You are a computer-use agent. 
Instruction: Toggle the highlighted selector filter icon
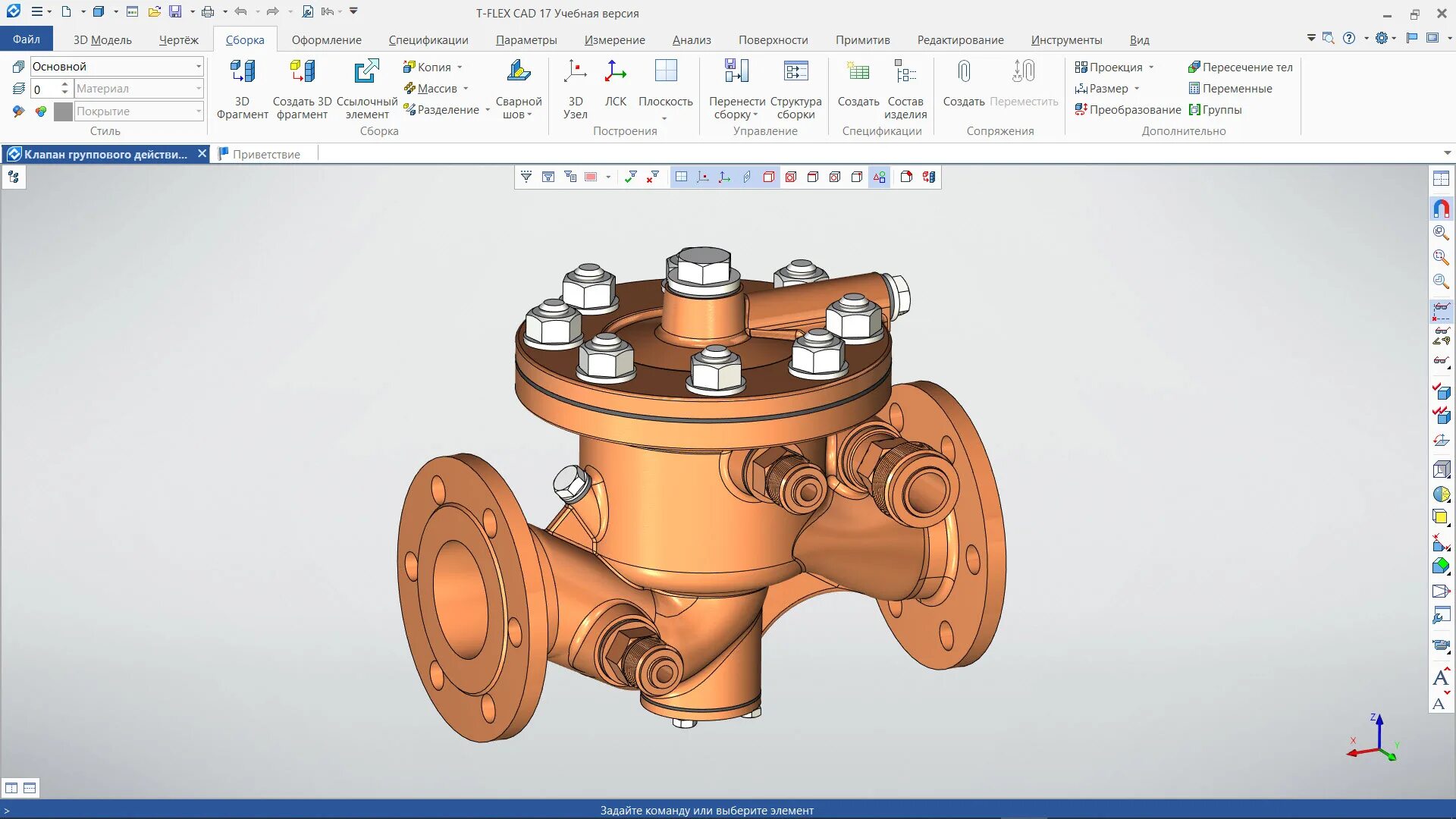click(879, 177)
